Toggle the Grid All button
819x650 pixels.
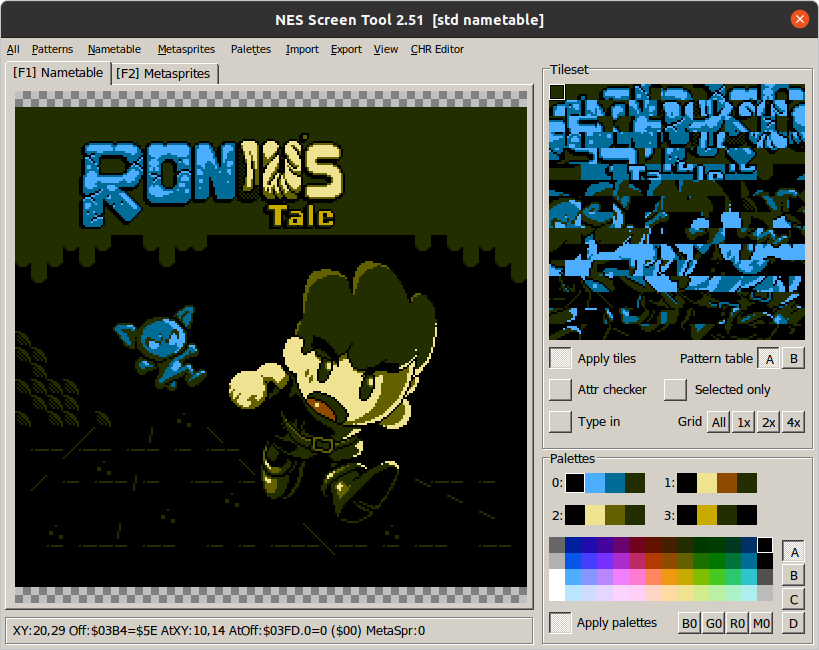719,422
